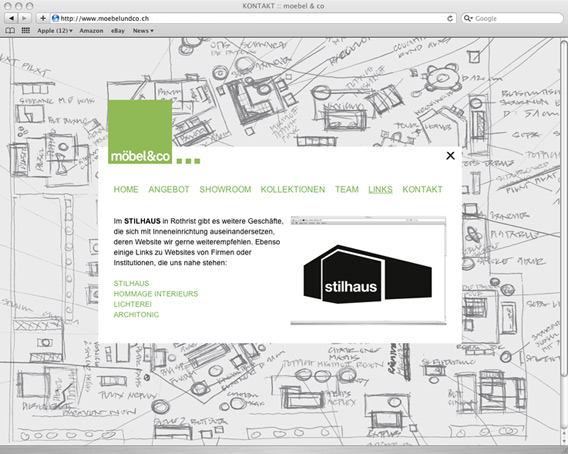Image resolution: width=568 pixels, height=454 pixels.
Task: Open the ANGEBOT menu item
Action: (x=169, y=189)
